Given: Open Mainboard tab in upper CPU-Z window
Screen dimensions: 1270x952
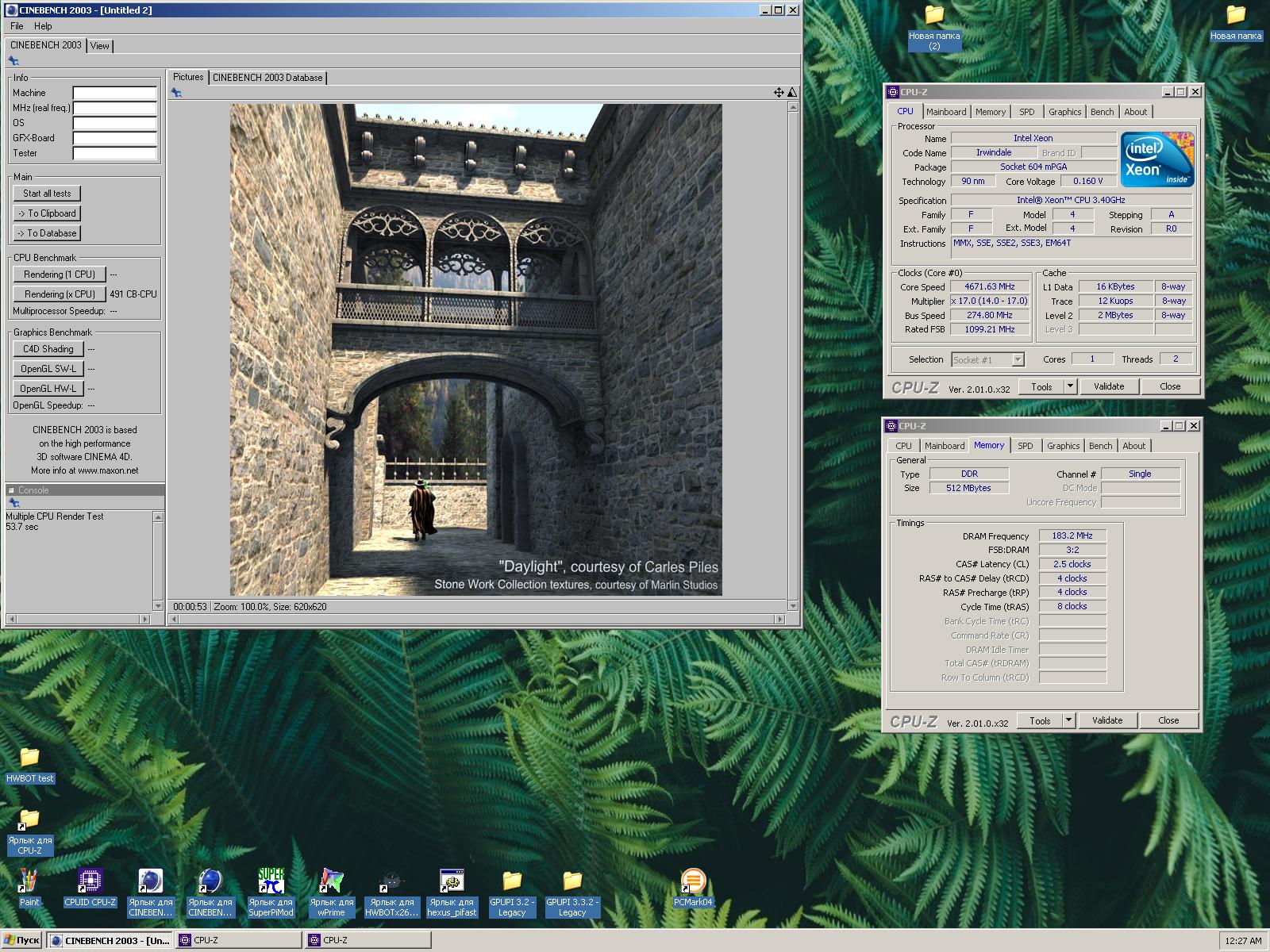Looking at the screenshot, I should point(946,112).
